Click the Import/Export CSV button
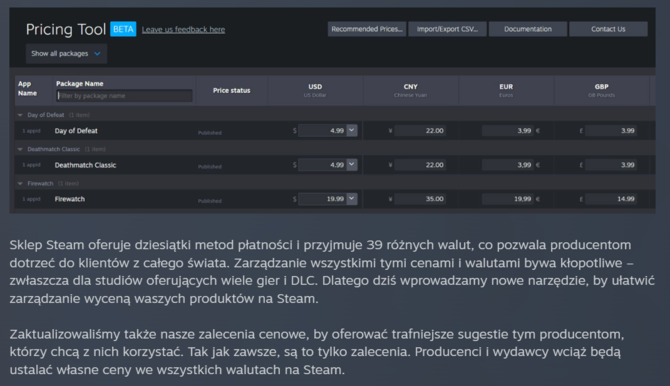The width and height of the screenshot is (670, 386). click(x=447, y=29)
